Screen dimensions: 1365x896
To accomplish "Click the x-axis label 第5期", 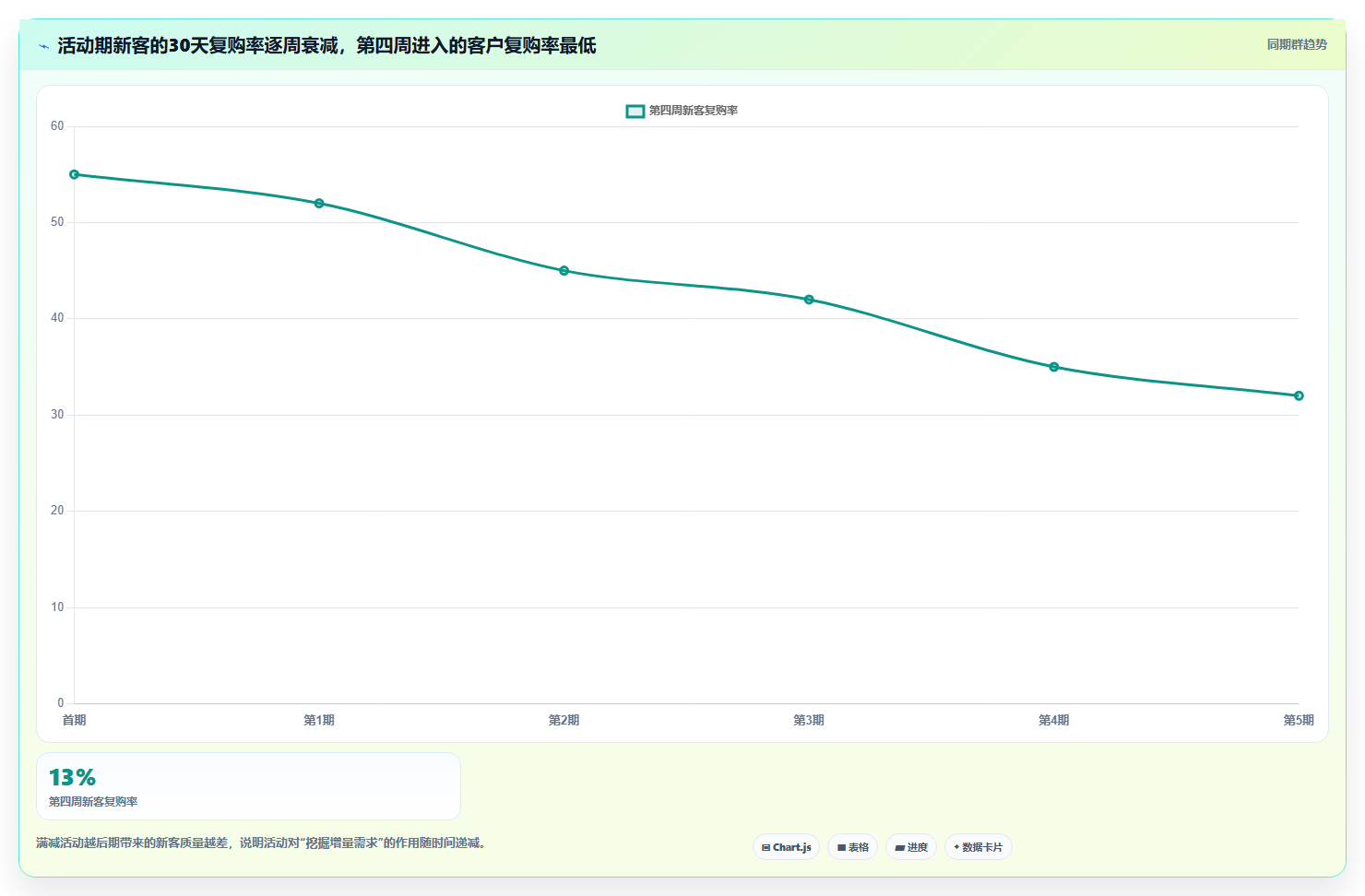I will 1299,720.
